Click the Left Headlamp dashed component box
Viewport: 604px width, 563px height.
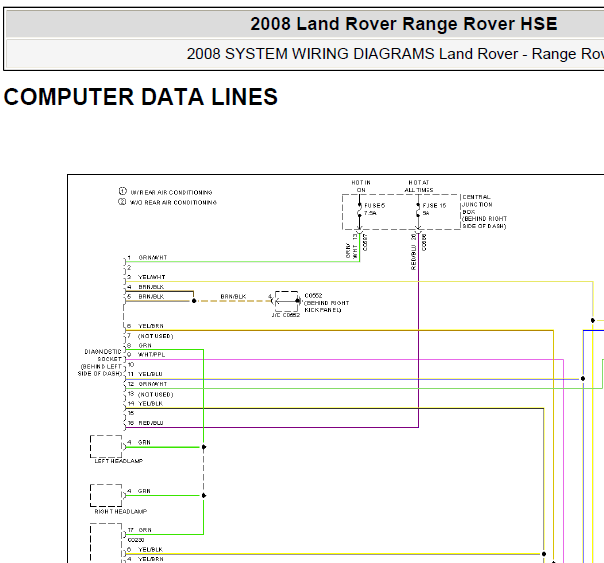click(x=106, y=446)
